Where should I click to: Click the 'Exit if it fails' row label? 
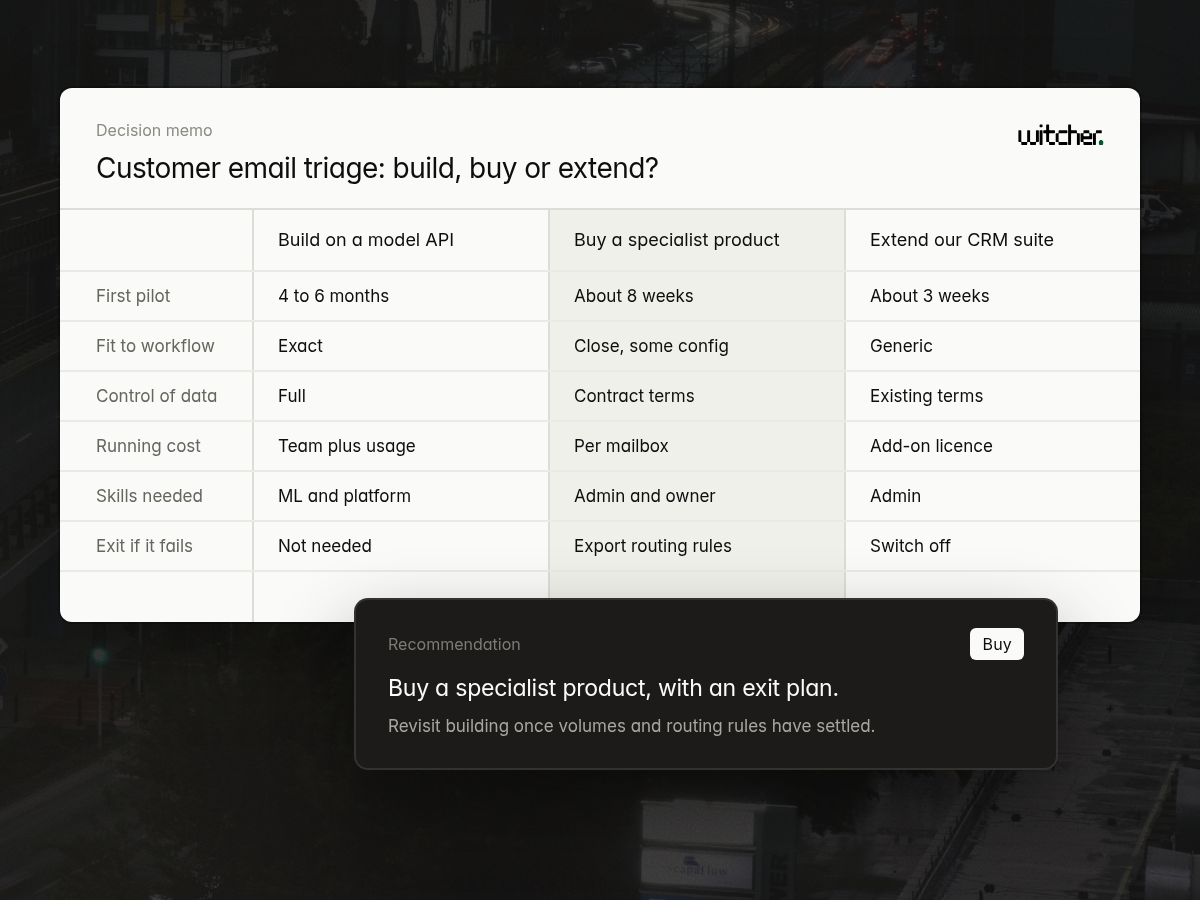(144, 546)
